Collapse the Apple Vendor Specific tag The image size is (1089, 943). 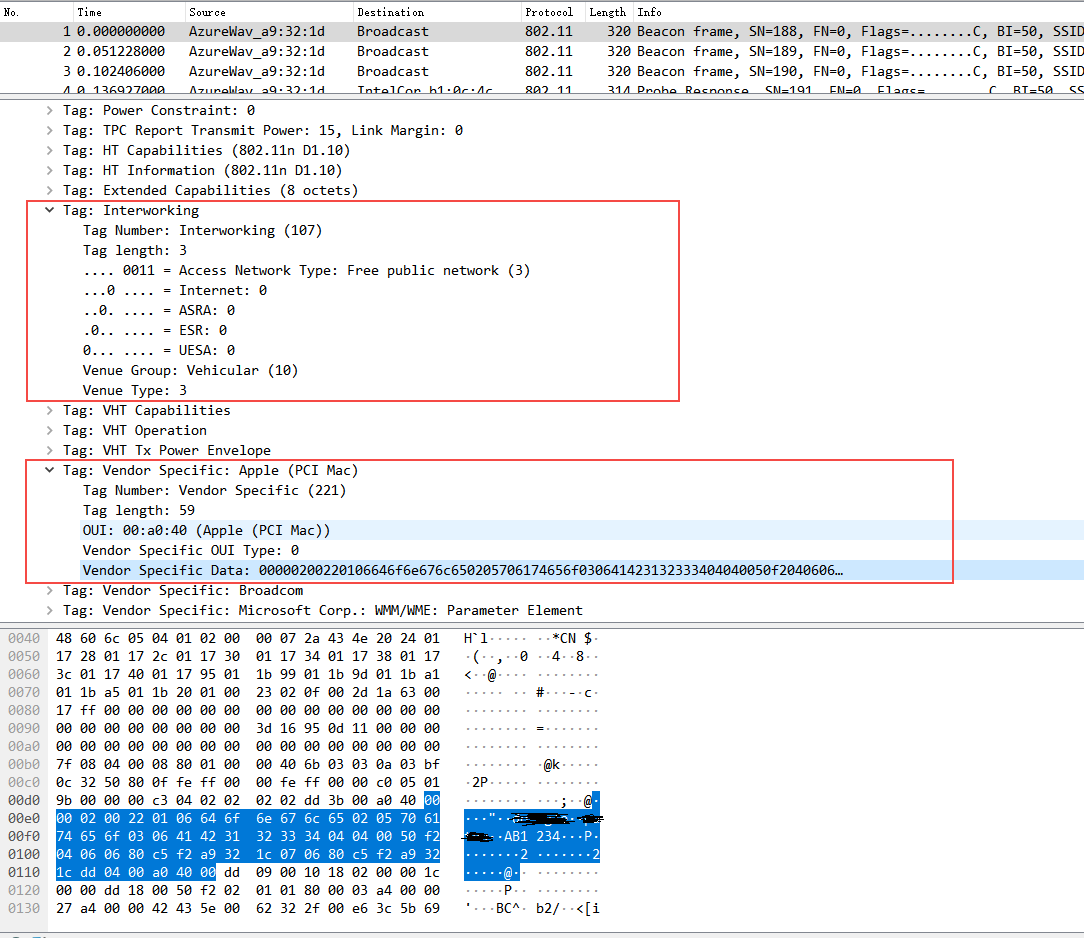[x=47, y=470]
